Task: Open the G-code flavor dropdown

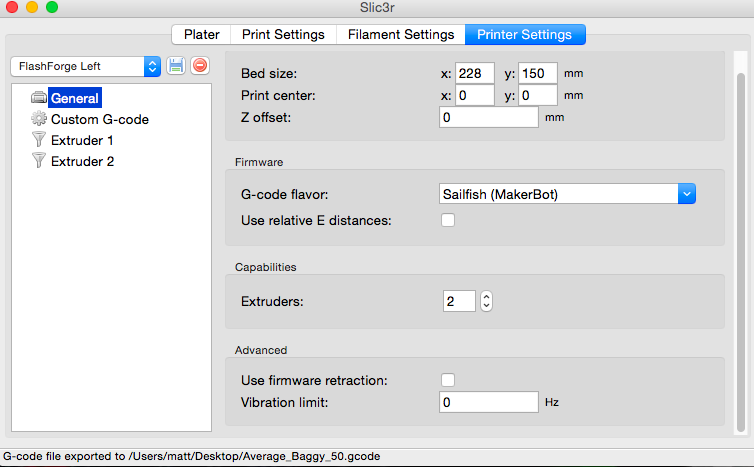Action: coord(567,194)
